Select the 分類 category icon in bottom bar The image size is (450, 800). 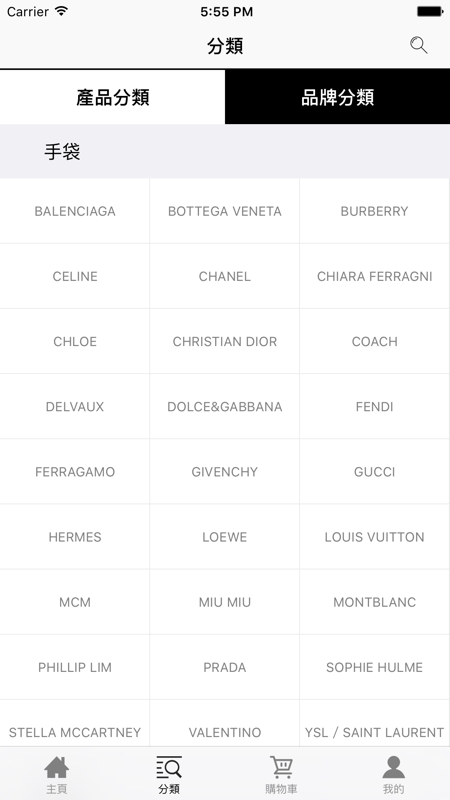click(169, 774)
